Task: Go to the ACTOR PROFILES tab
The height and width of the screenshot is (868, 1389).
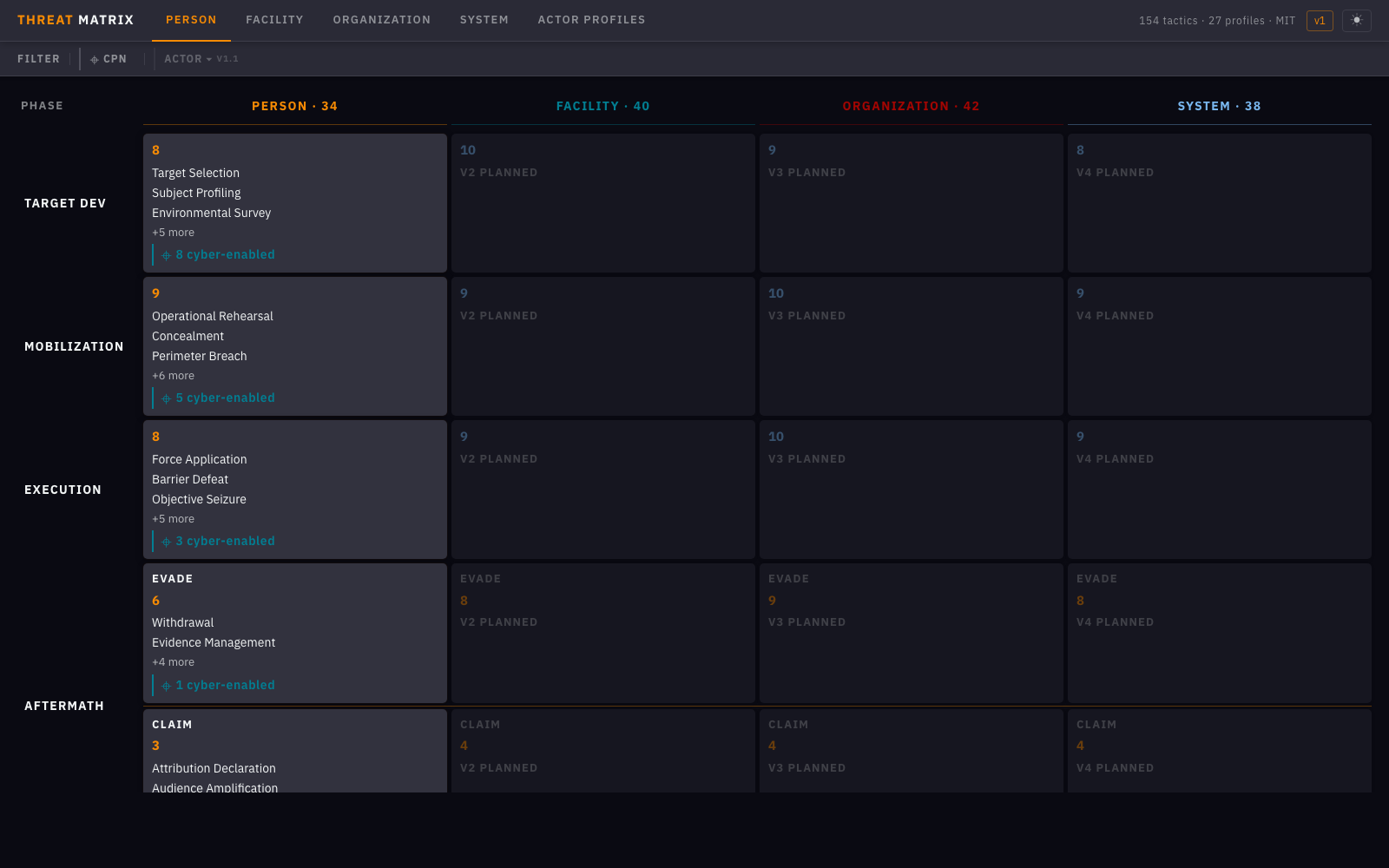Action: [591, 20]
